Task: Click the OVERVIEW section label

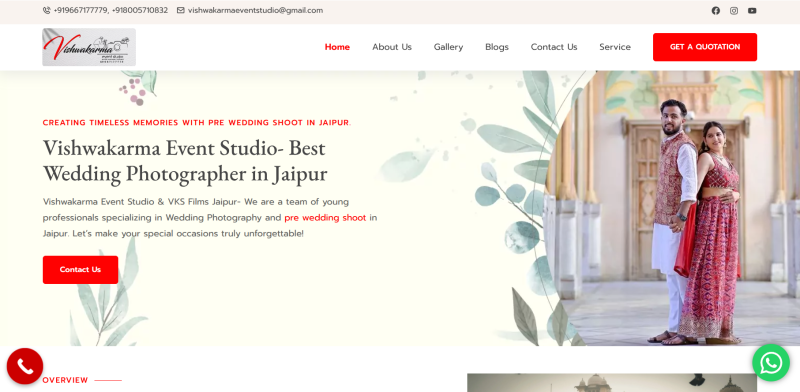Action: pos(65,380)
